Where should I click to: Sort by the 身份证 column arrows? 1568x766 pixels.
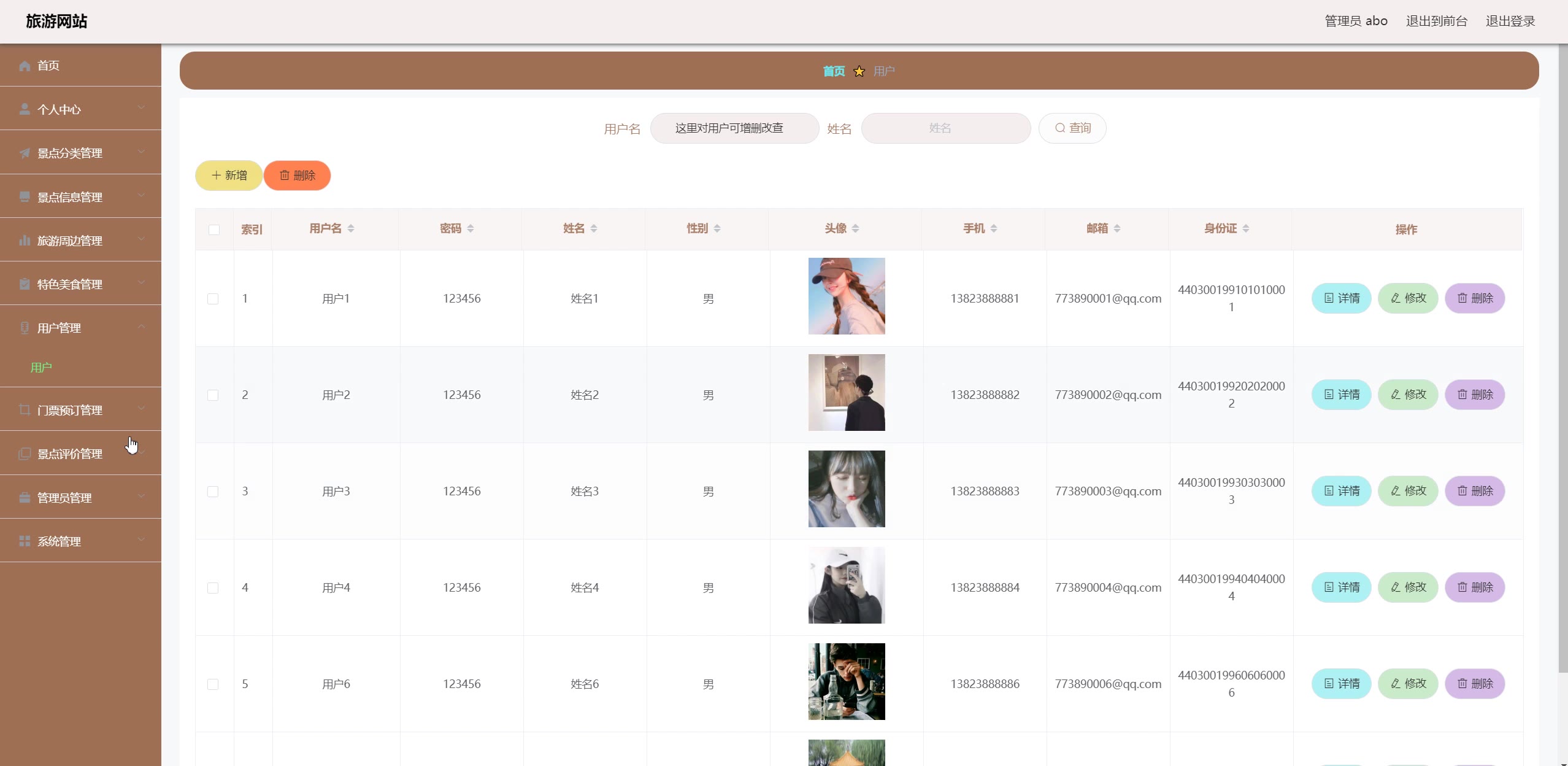1246,228
